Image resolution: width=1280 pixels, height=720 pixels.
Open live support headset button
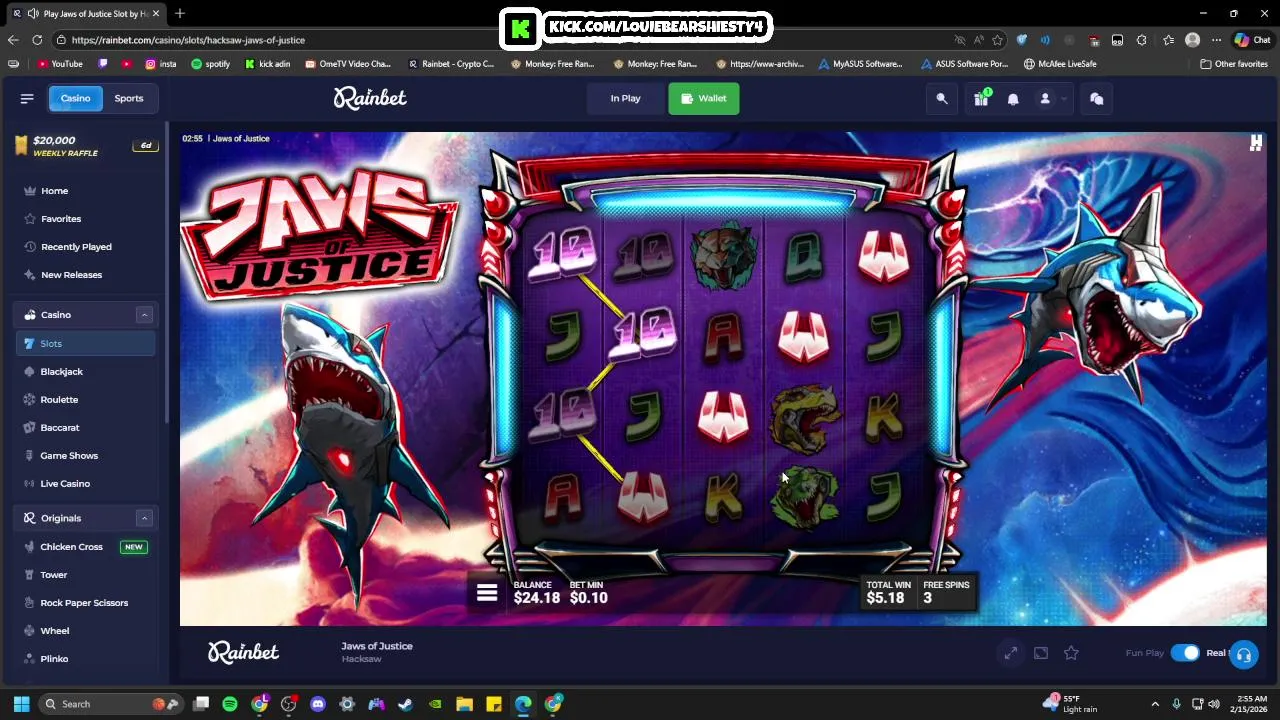(x=1244, y=655)
